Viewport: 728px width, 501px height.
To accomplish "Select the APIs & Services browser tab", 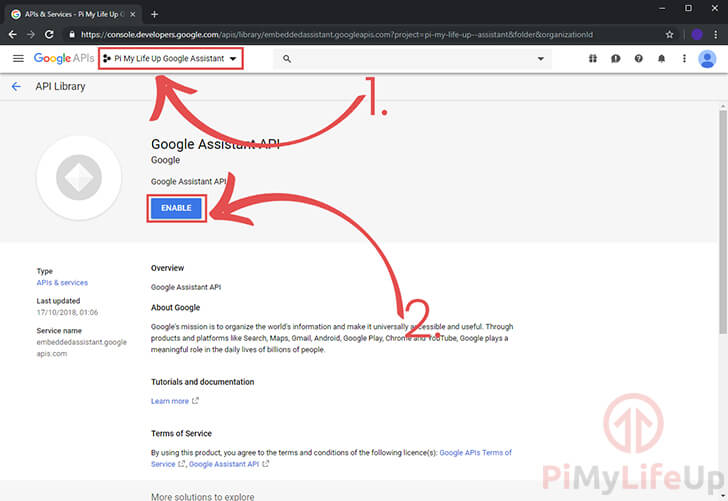I will click(74, 14).
